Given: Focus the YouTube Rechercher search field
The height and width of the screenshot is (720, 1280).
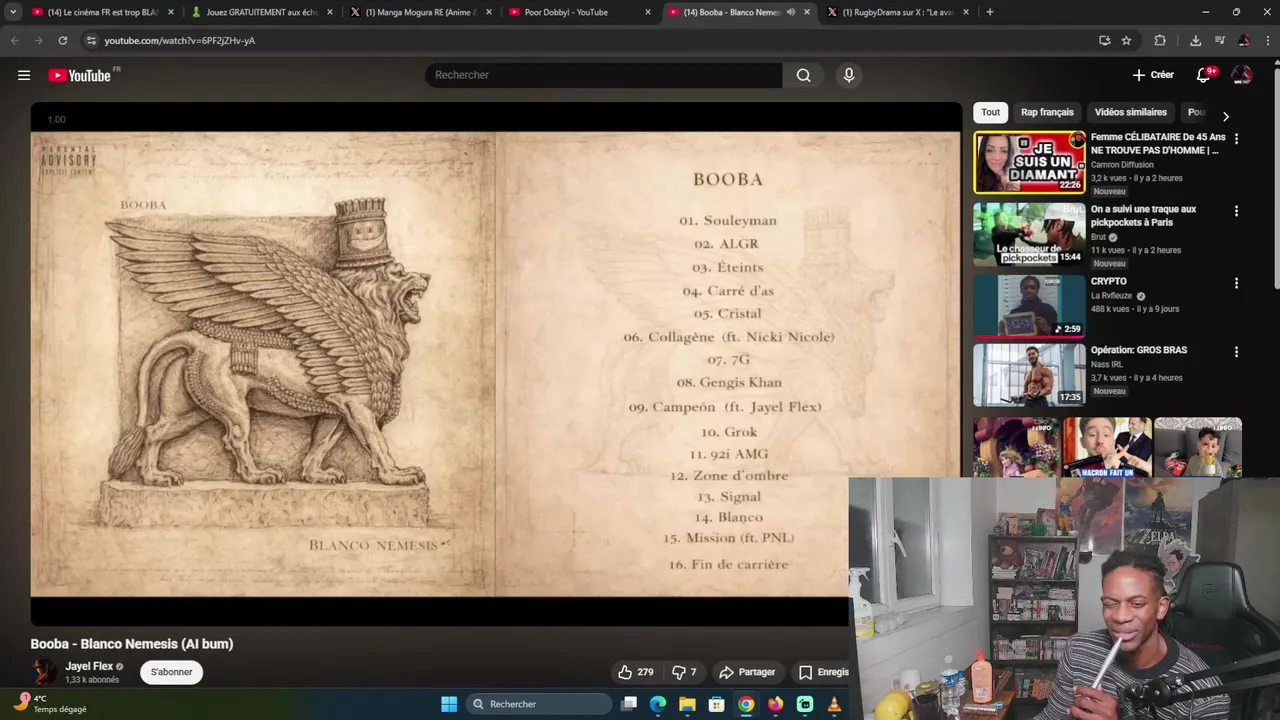Looking at the screenshot, I should tap(604, 75).
